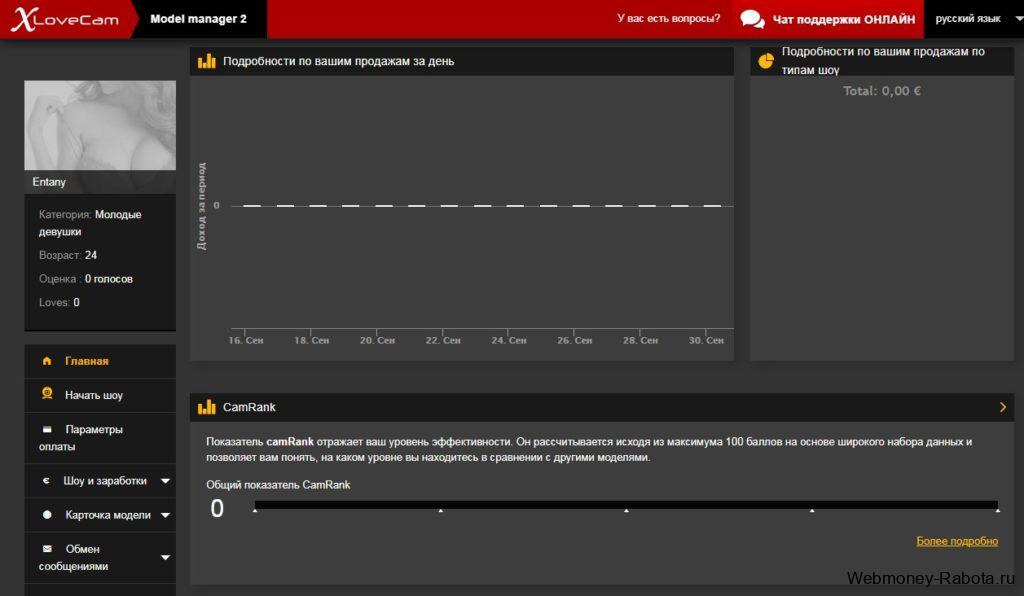Click the Категория: Молодые девушки entry
The width and height of the screenshot is (1024, 596).
coord(90,223)
